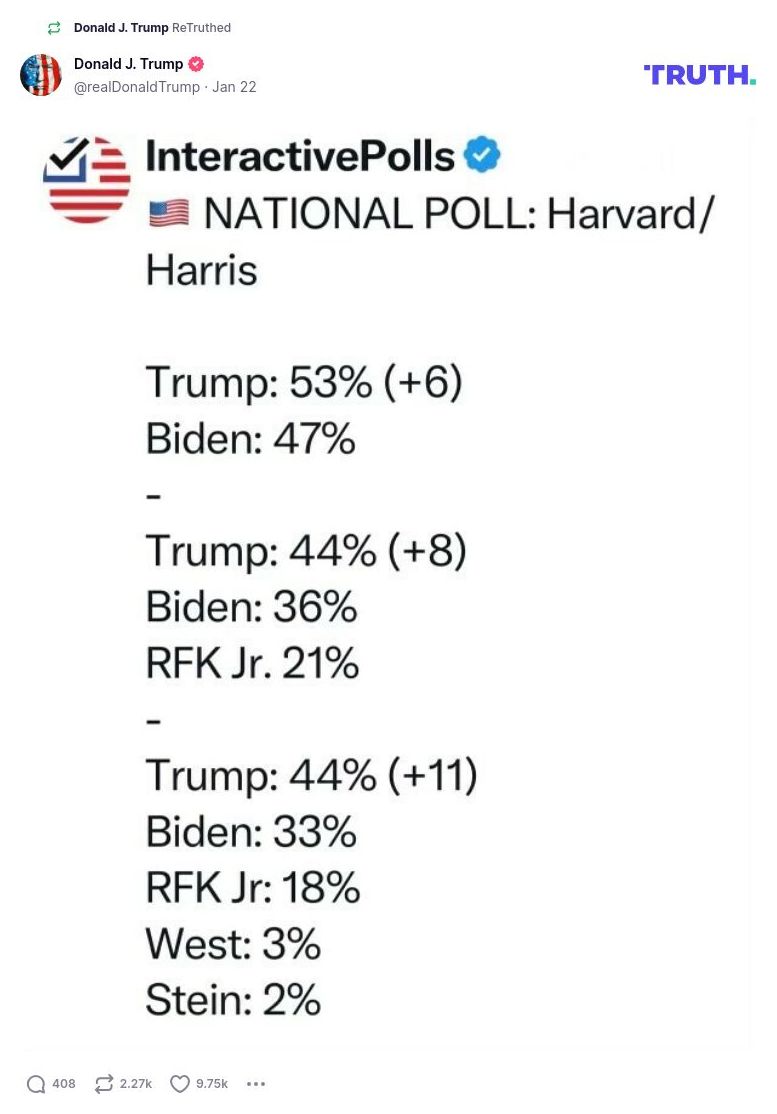Open the post via the Jan 22 timestamp
Image resolution: width=777 pixels, height=1114 pixels.
[x=234, y=87]
